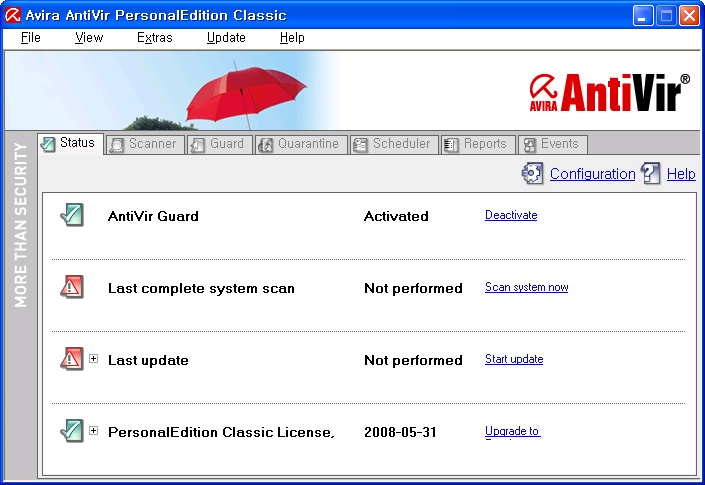The height and width of the screenshot is (485, 705).
Task: Click the AntiVir Guard green checkmark icon
Action: tap(72, 215)
